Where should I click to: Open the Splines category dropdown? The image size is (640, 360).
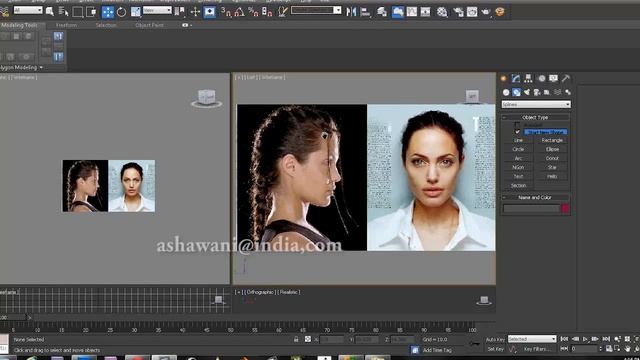[536, 104]
